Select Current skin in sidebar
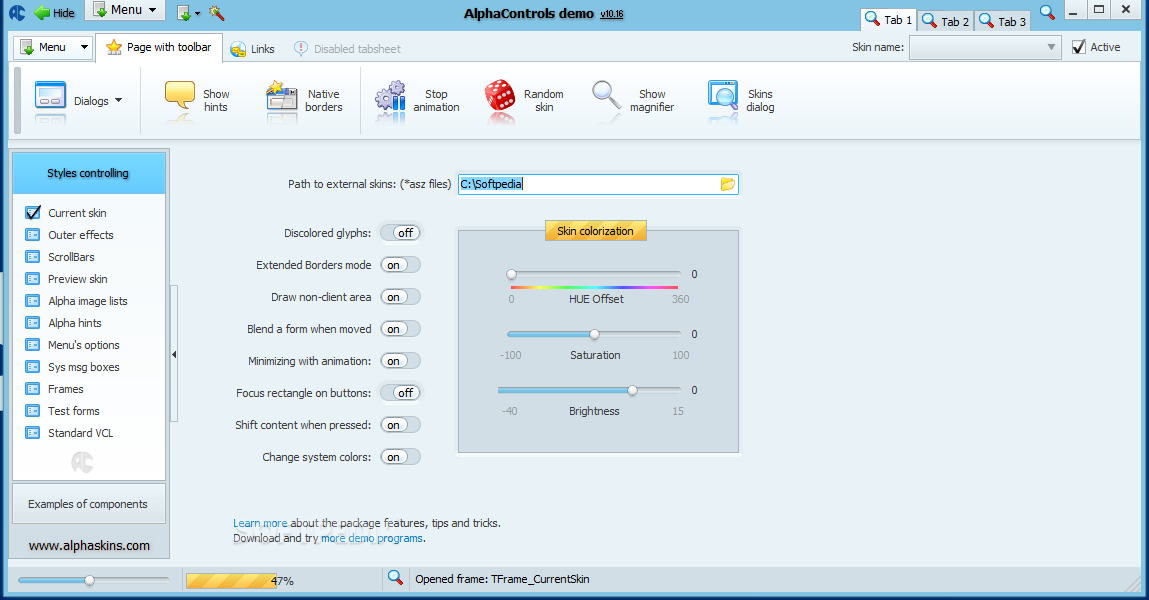Screen dimensions: 1149x600 (77, 213)
